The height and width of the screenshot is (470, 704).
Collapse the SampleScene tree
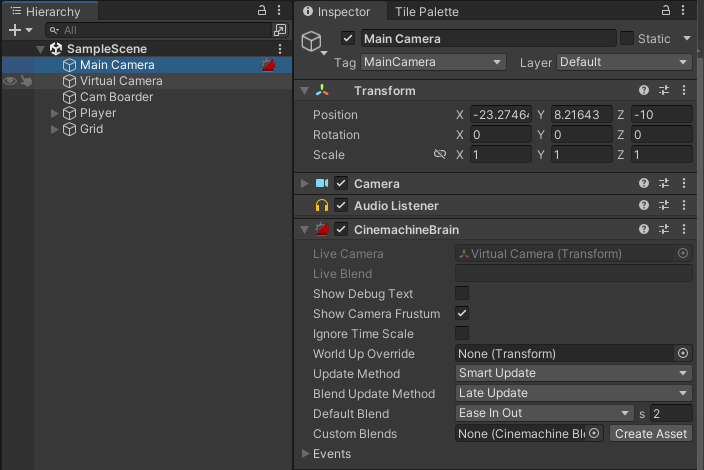click(x=40, y=49)
